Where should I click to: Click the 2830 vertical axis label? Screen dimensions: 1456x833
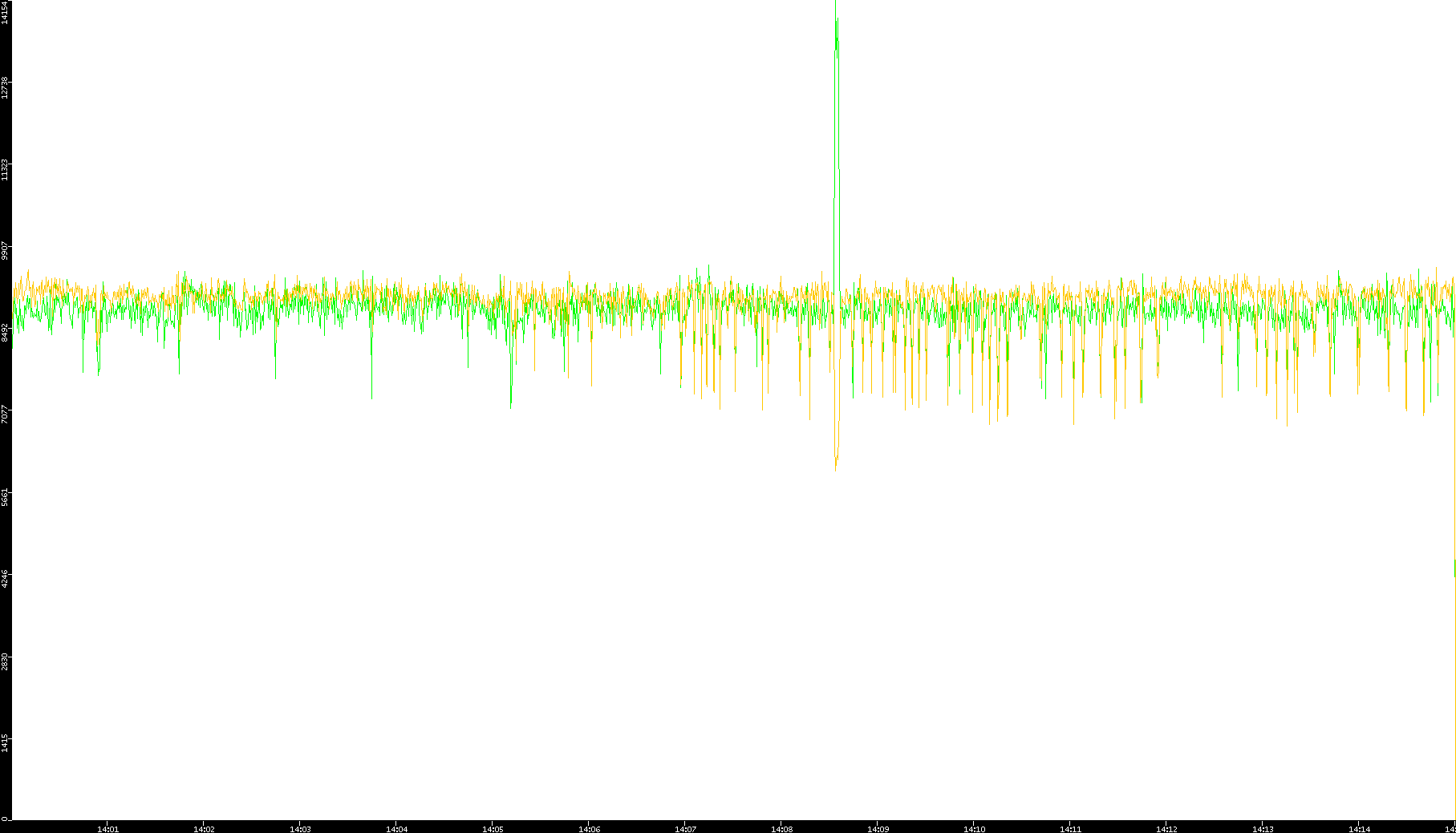[x=5, y=661]
